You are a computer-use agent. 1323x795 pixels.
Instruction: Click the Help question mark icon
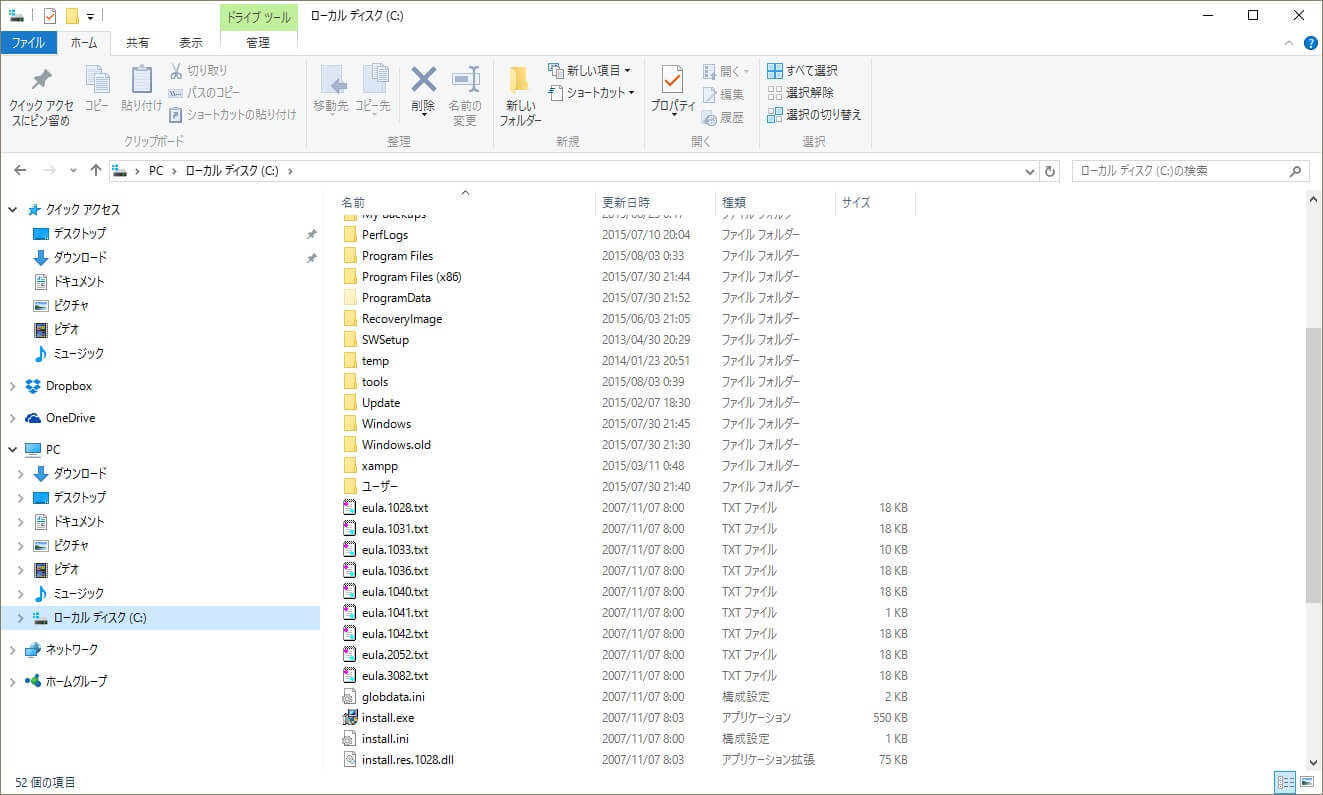1310,43
